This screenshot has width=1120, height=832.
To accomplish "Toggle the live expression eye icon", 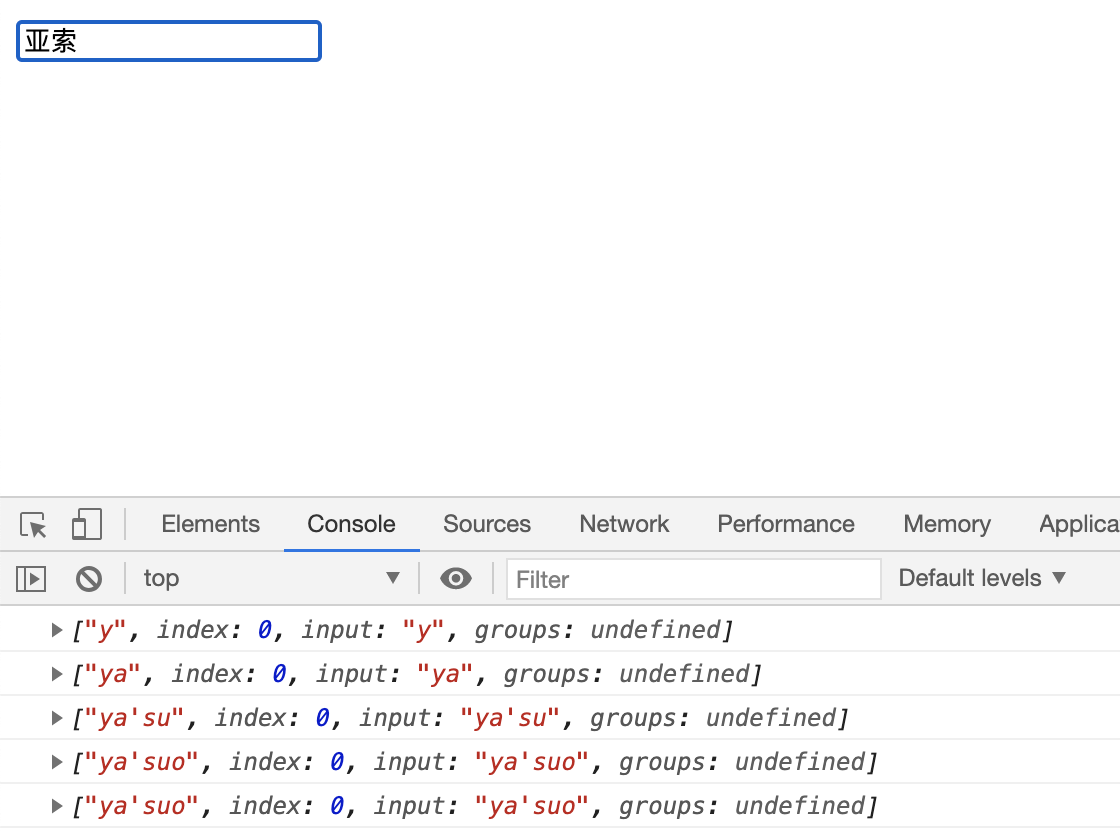I will [x=456, y=578].
